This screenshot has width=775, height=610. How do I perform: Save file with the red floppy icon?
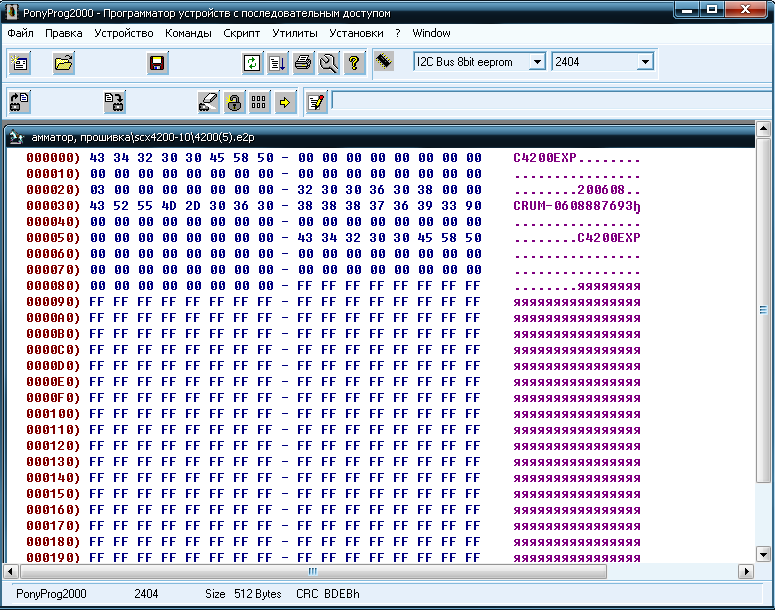157,63
